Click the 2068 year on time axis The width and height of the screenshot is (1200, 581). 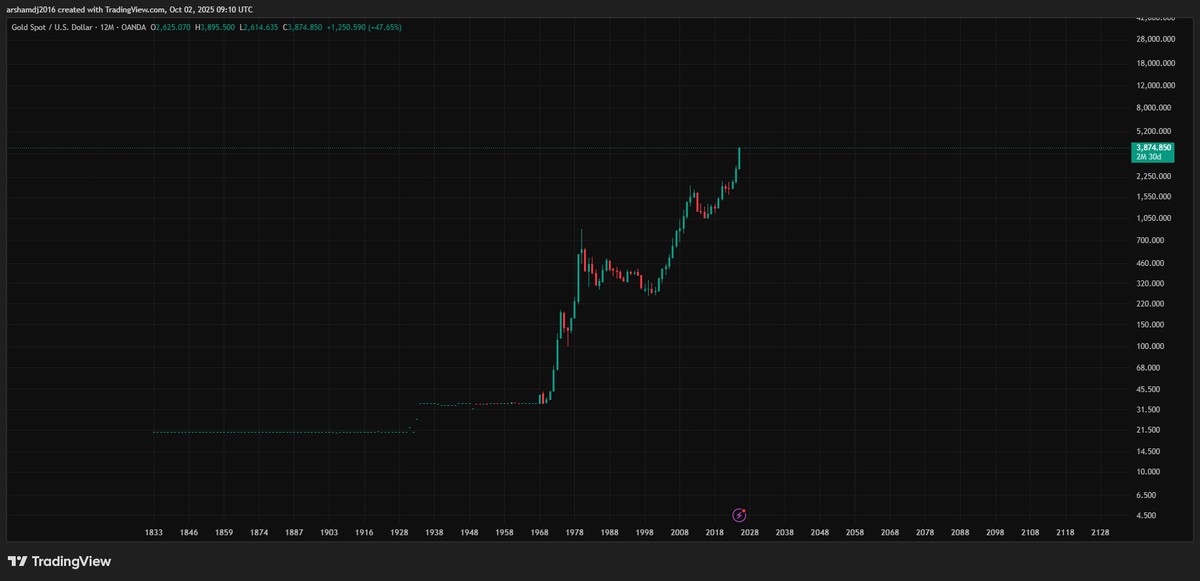click(x=889, y=534)
